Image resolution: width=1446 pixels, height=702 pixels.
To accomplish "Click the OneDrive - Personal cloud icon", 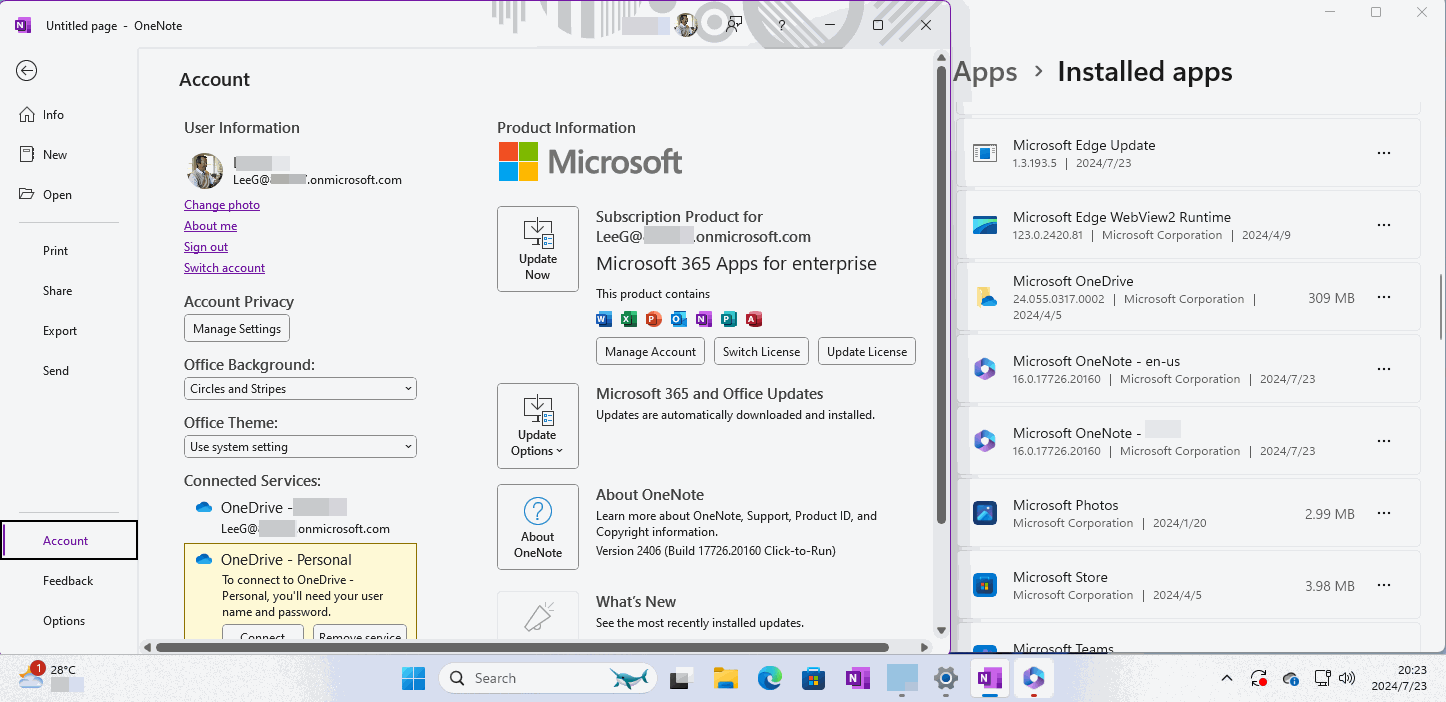I will tap(204, 560).
